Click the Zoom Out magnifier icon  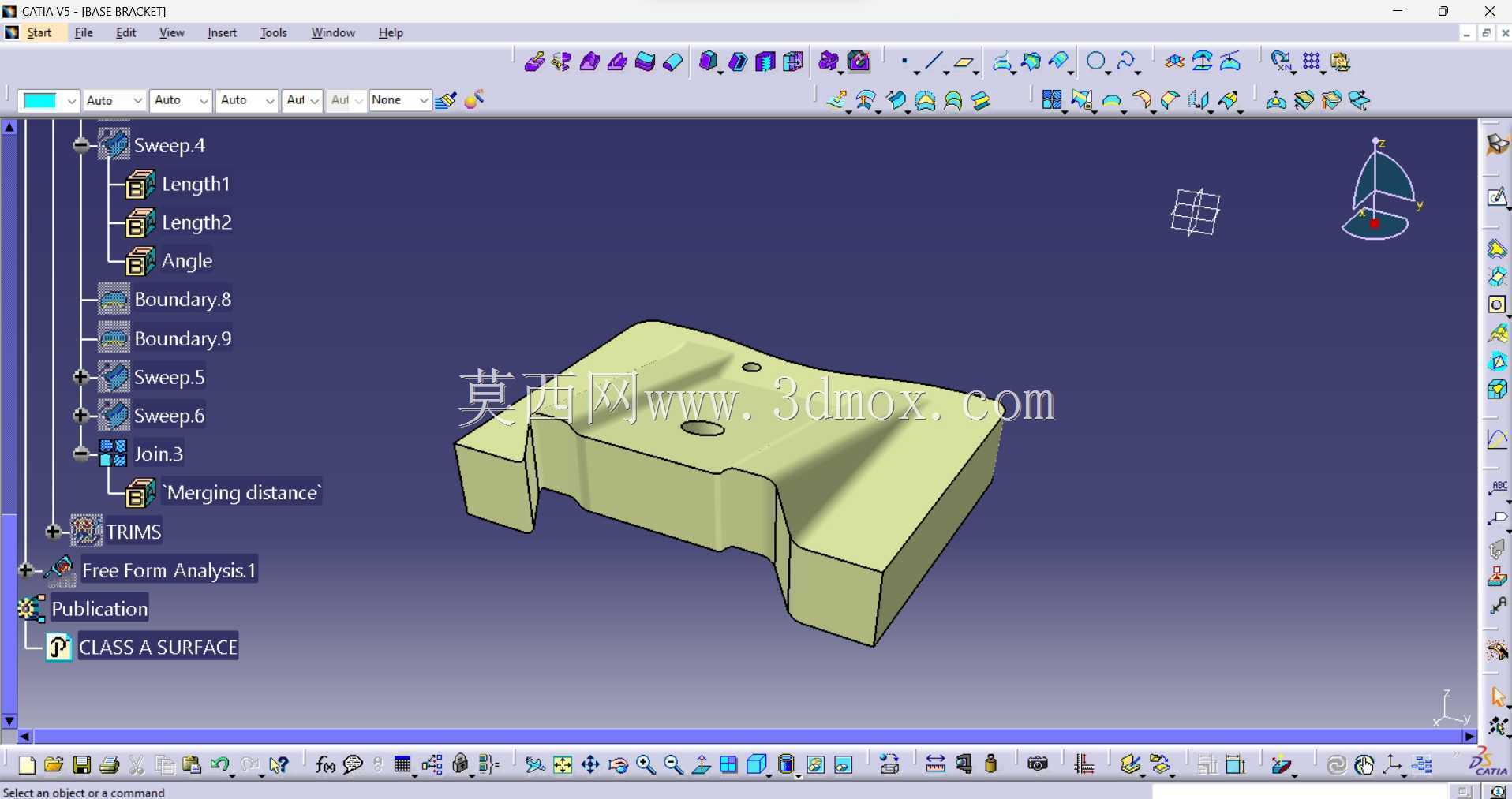[x=673, y=764]
